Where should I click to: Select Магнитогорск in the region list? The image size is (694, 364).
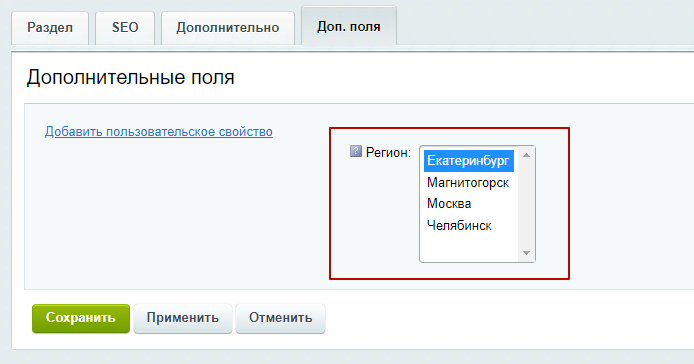pos(469,182)
